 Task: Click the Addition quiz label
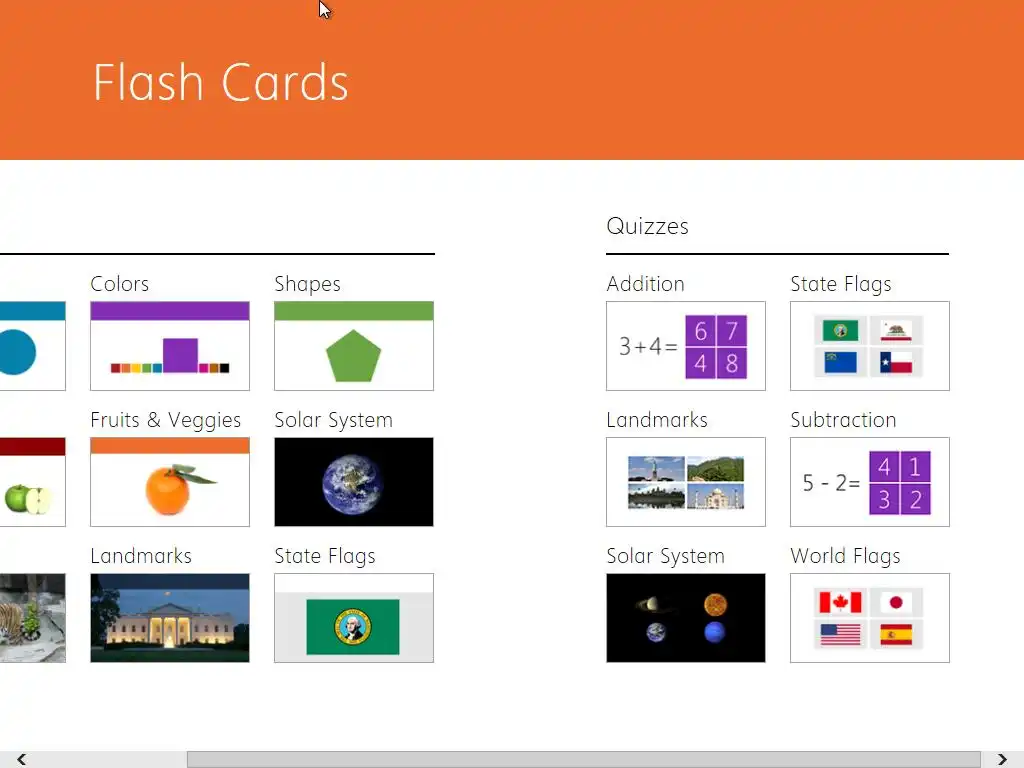645,284
